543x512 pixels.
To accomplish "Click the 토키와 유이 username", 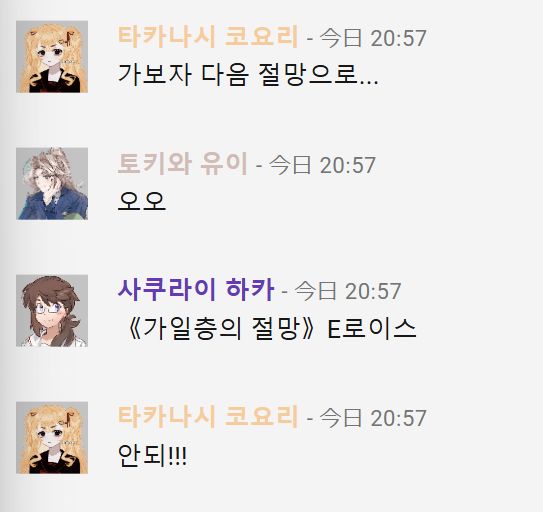I will coord(183,164).
